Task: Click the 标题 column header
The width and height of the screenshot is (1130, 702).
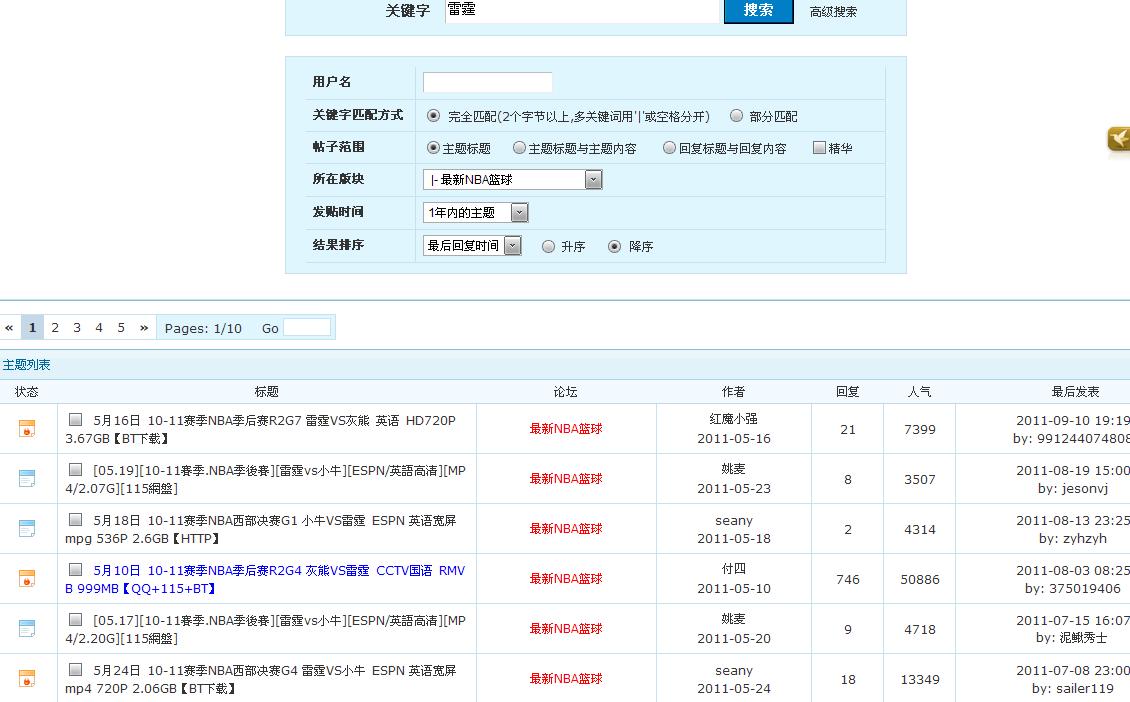Action: coord(267,391)
